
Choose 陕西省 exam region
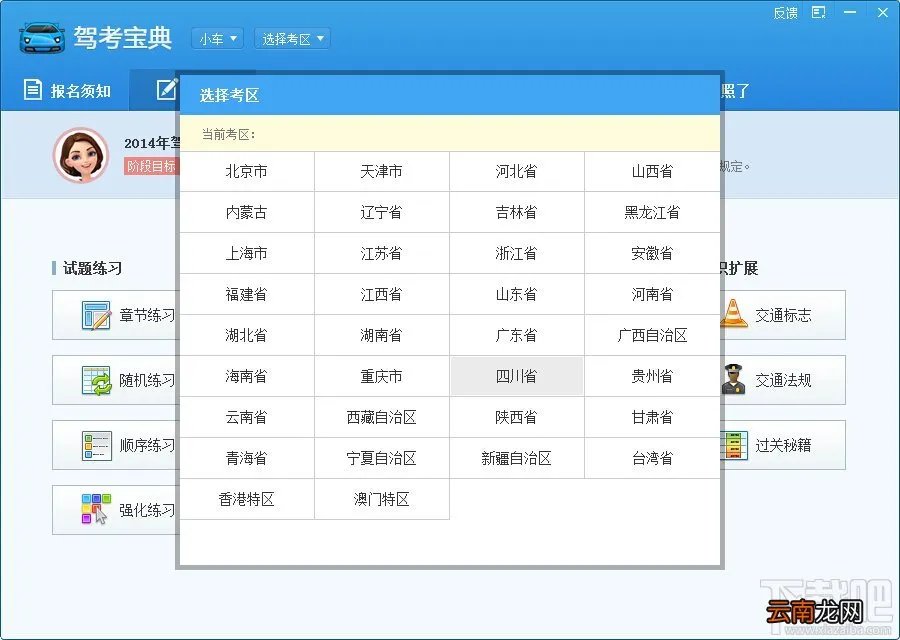click(x=517, y=417)
